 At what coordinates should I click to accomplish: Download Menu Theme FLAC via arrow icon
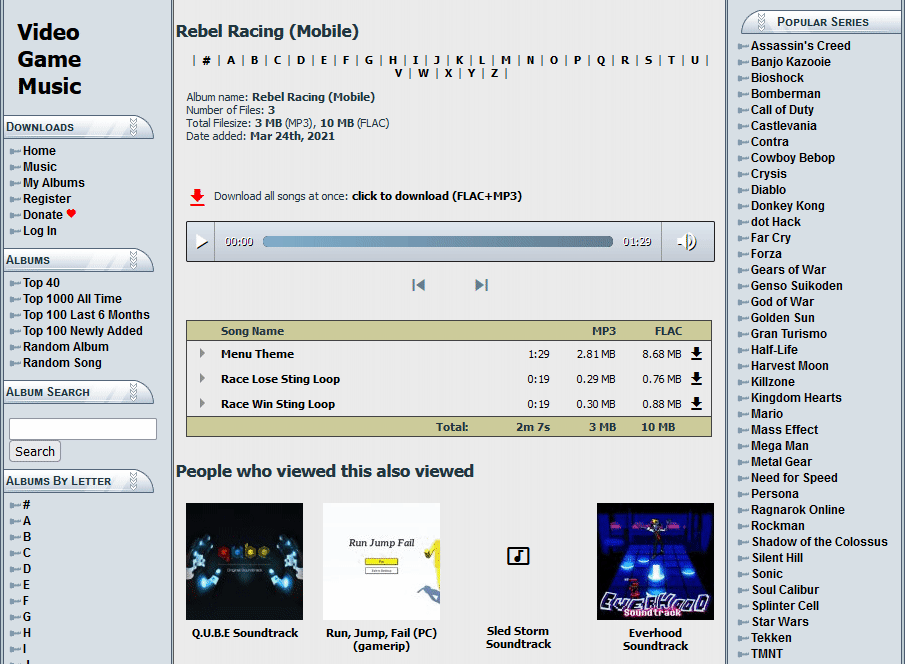697,353
